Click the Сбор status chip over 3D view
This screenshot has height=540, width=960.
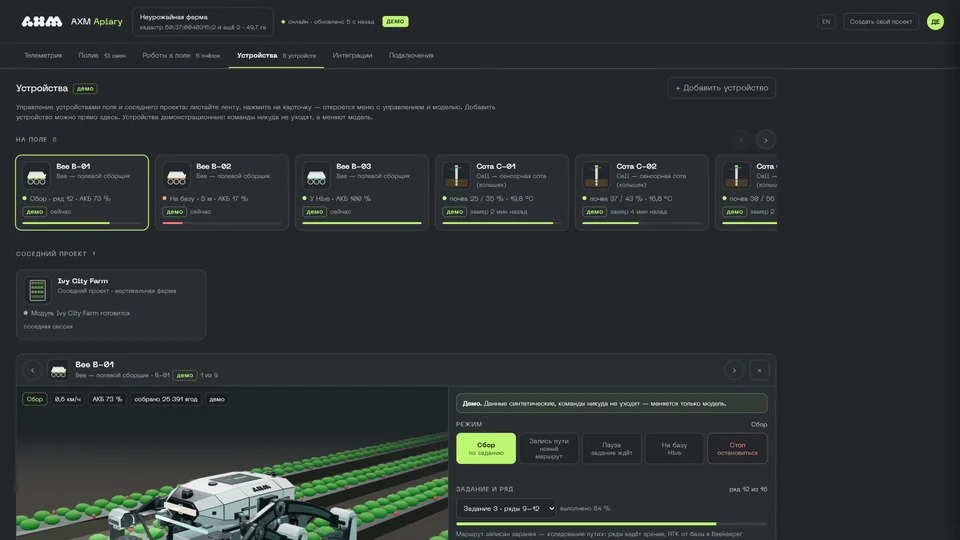pos(35,399)
